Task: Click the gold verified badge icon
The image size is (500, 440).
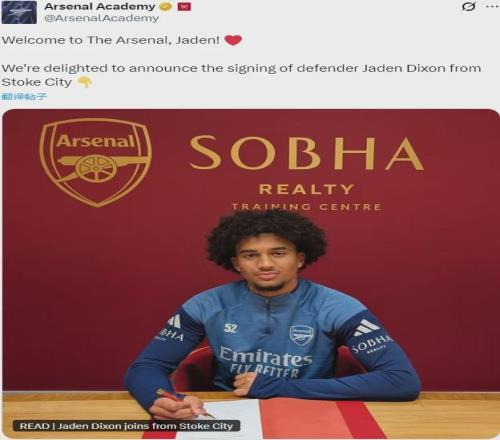Action: point(166,7)
